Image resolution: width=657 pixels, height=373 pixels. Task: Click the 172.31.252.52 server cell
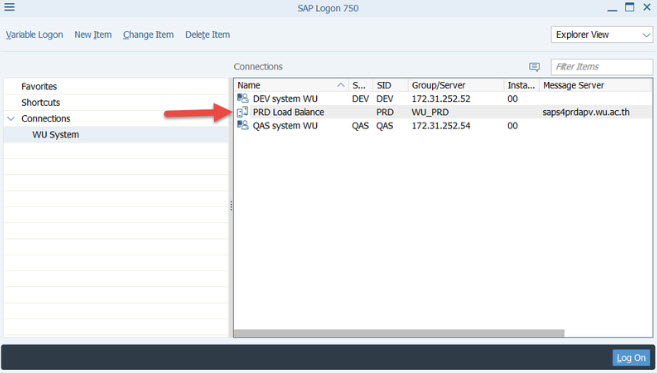(x=441, y=98)
